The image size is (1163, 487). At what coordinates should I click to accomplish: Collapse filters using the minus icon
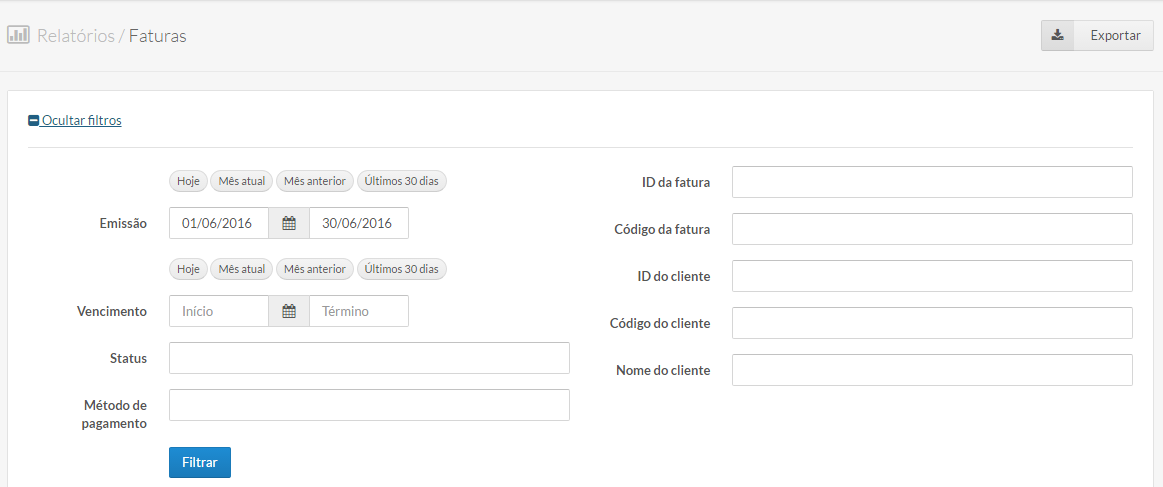pyautogui.click(x=33, y=121)
